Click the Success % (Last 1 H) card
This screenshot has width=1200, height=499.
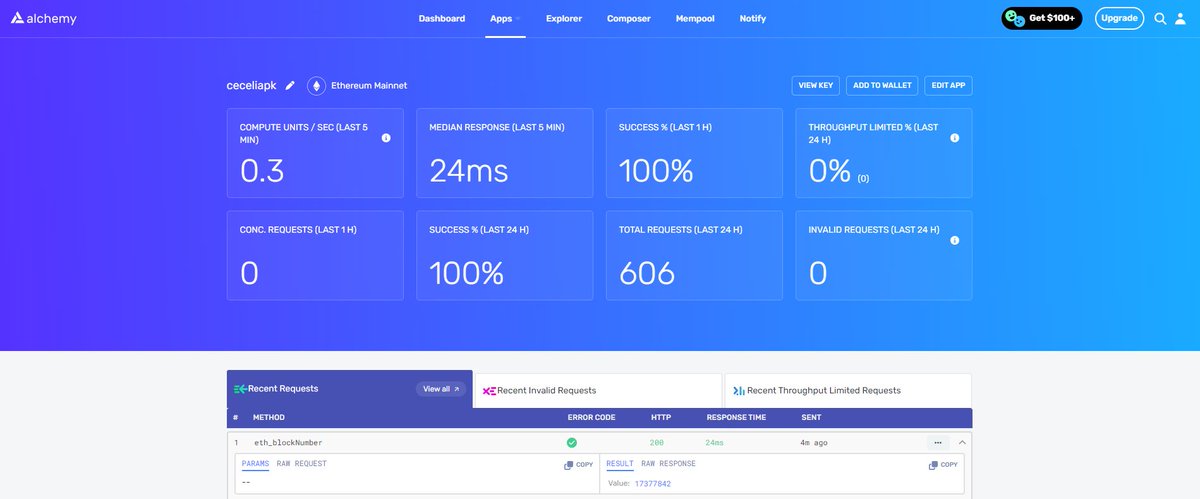coord(694,153)
